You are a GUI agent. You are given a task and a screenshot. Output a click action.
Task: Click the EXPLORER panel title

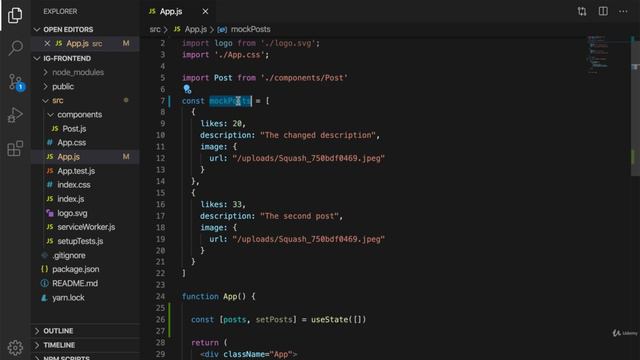point(60,11)
